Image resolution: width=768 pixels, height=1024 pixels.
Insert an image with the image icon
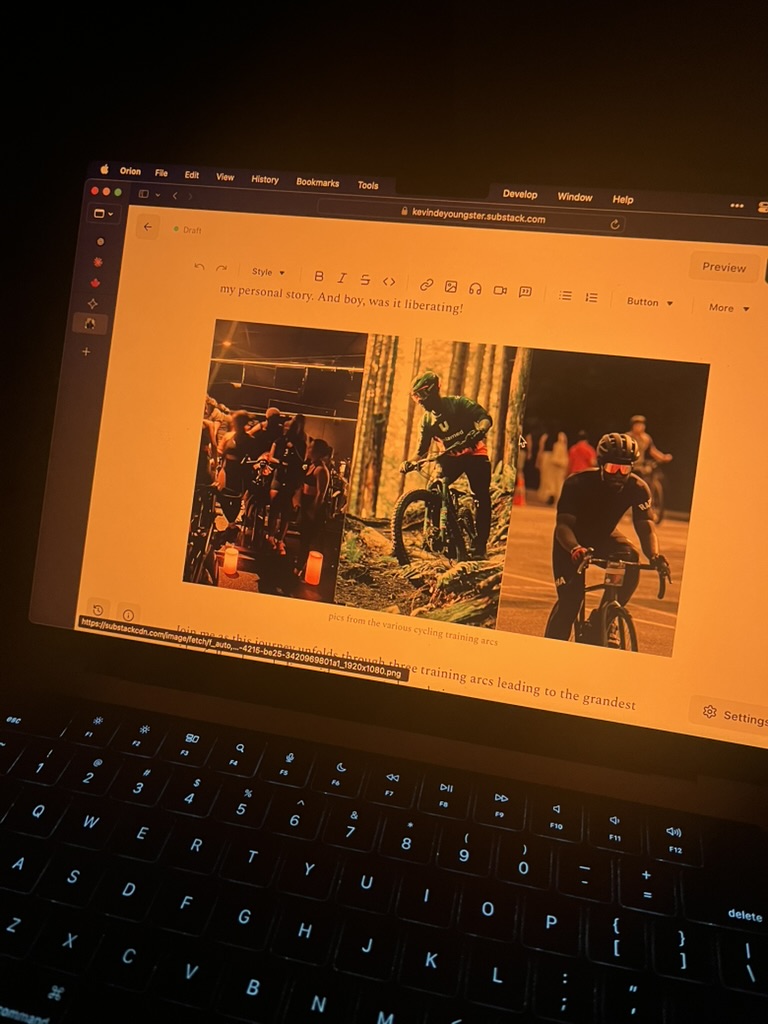451,287
